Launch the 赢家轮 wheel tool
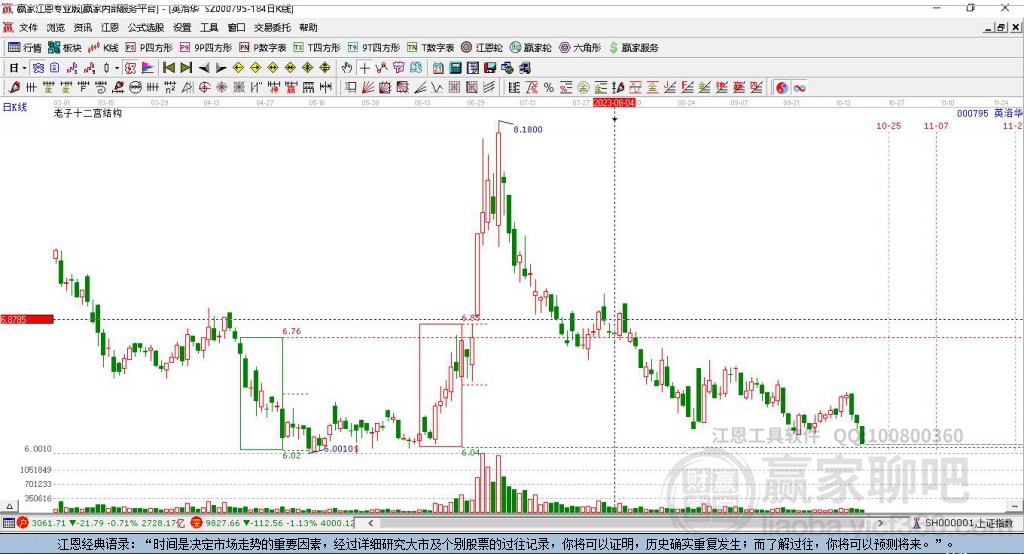The image size is (1024, 554). (x=530, y=48)
